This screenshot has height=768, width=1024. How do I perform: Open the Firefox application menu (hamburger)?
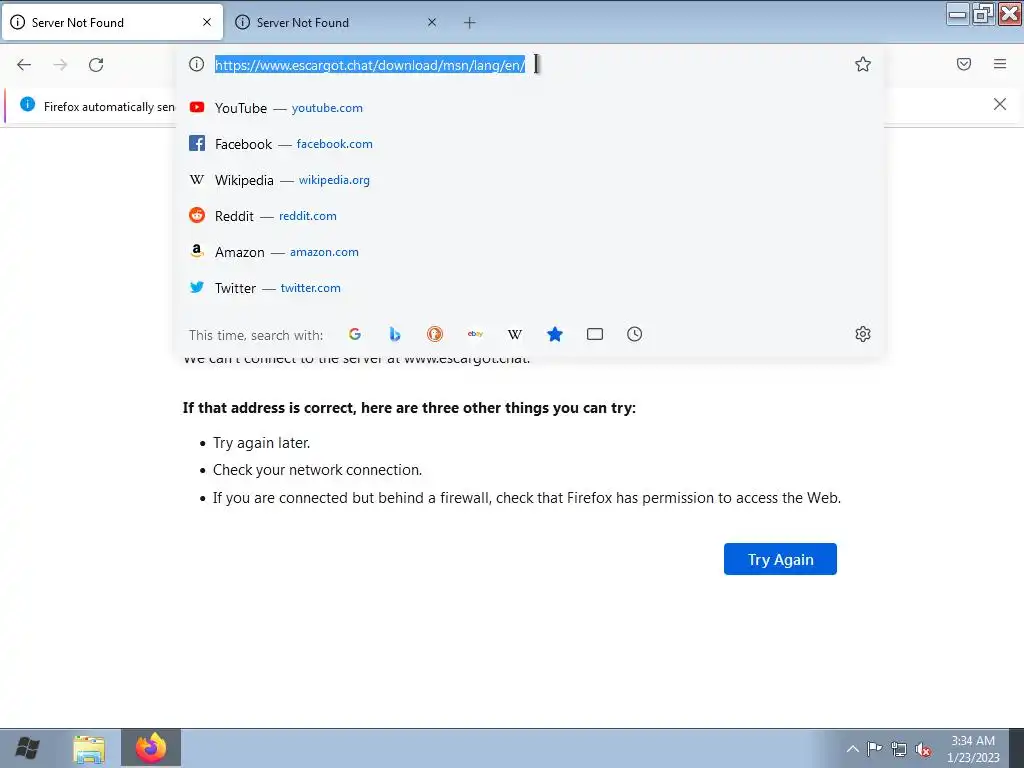1000,64
